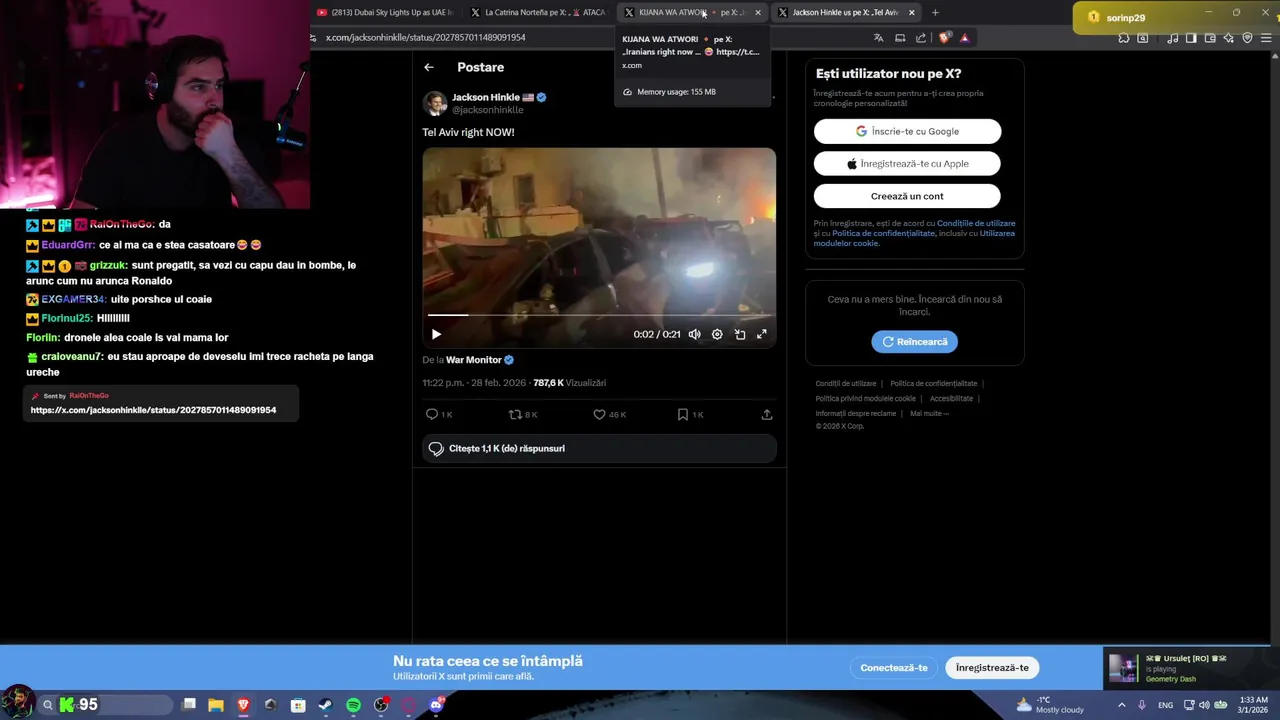Image resolution: width=1280 pixels, height=720 pixels.
Task: Open the system volume speaker icon
Action: 1205,705
